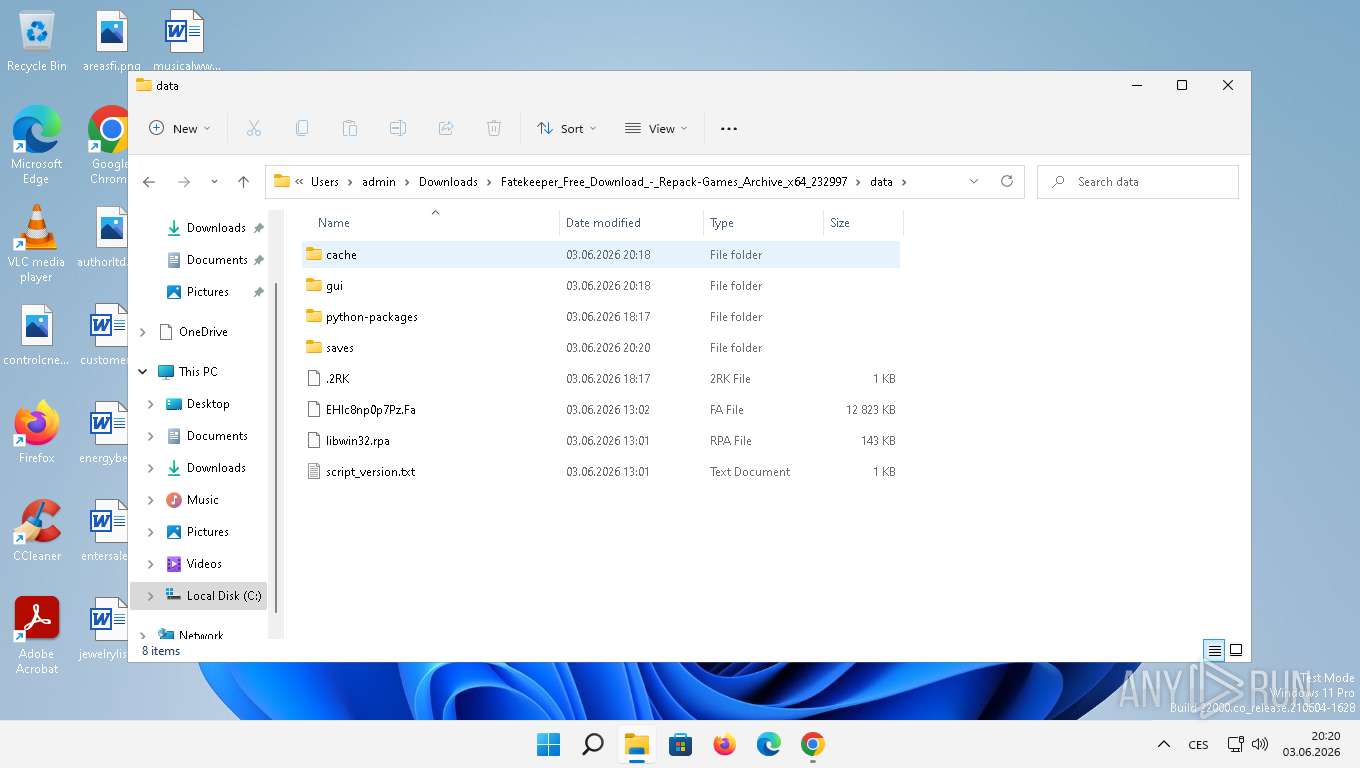This screenshot has width=1360, height=768.
Task: Select the saves folder row
Action: pyautogui.click(x=601, y=348)
